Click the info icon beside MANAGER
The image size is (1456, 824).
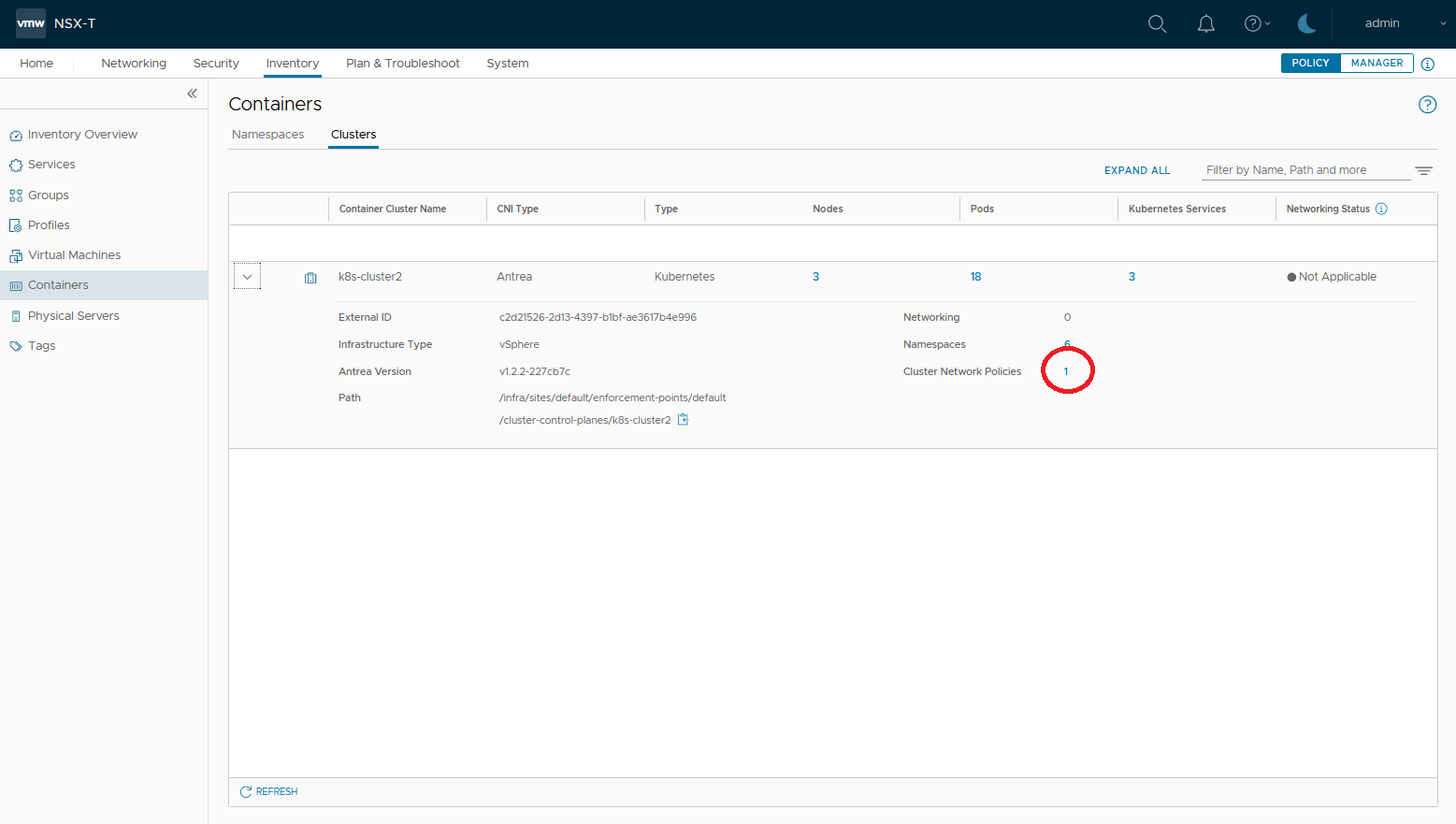[x=1427, y=64]
